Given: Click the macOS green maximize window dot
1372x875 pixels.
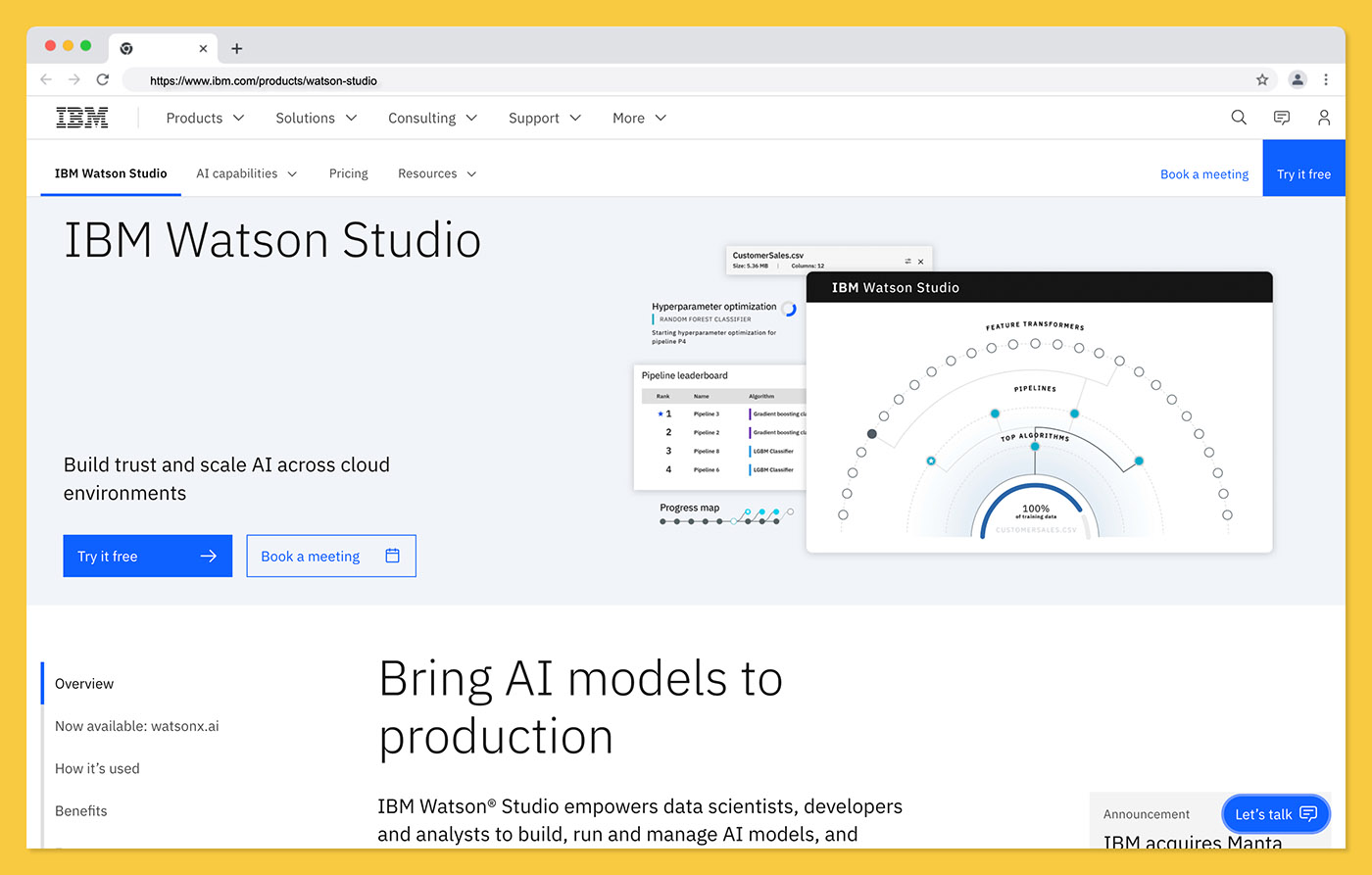Looking at the screenshot, I should click(86, 46).
